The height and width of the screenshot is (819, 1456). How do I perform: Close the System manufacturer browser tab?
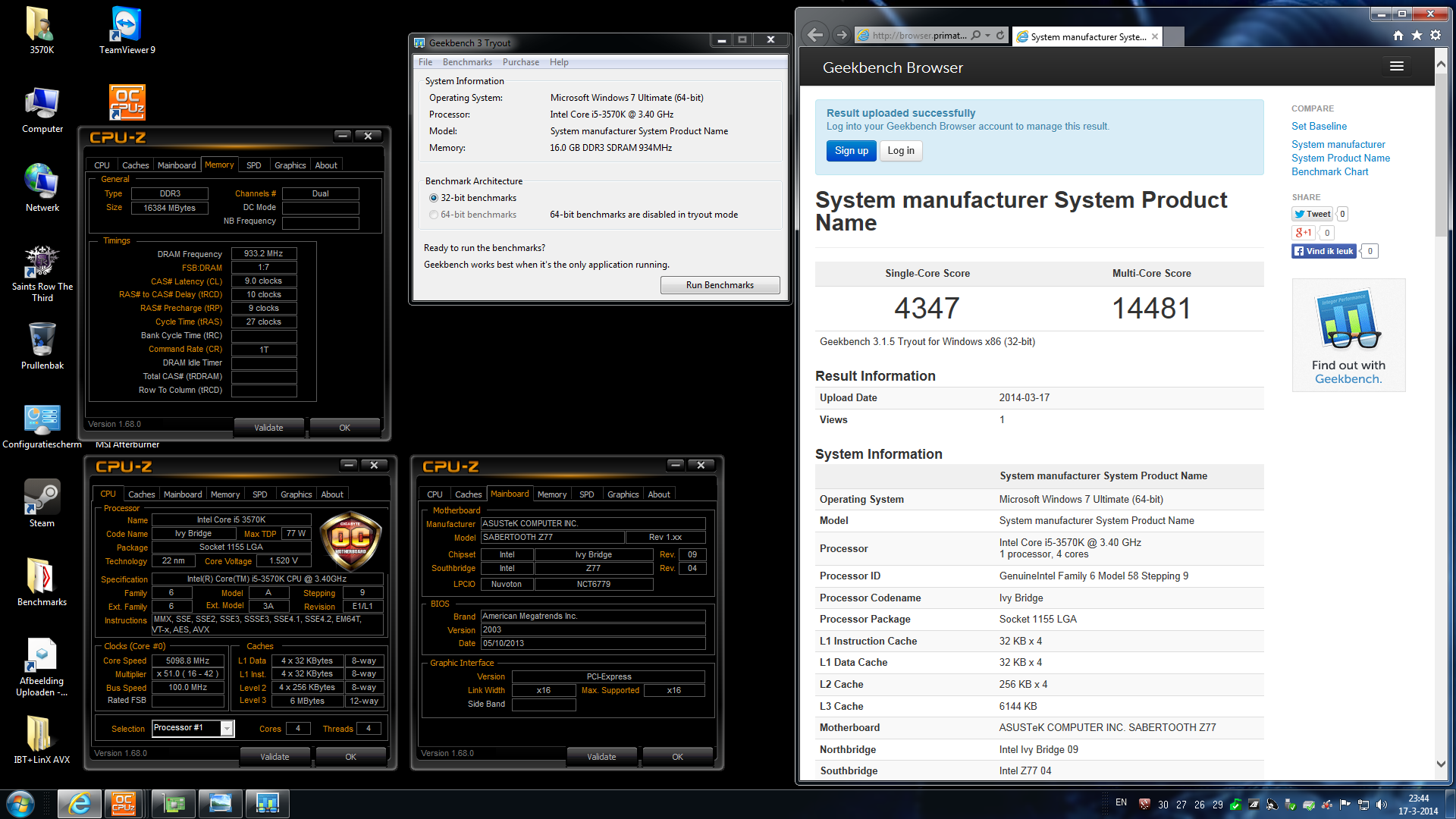[1155, 36]
